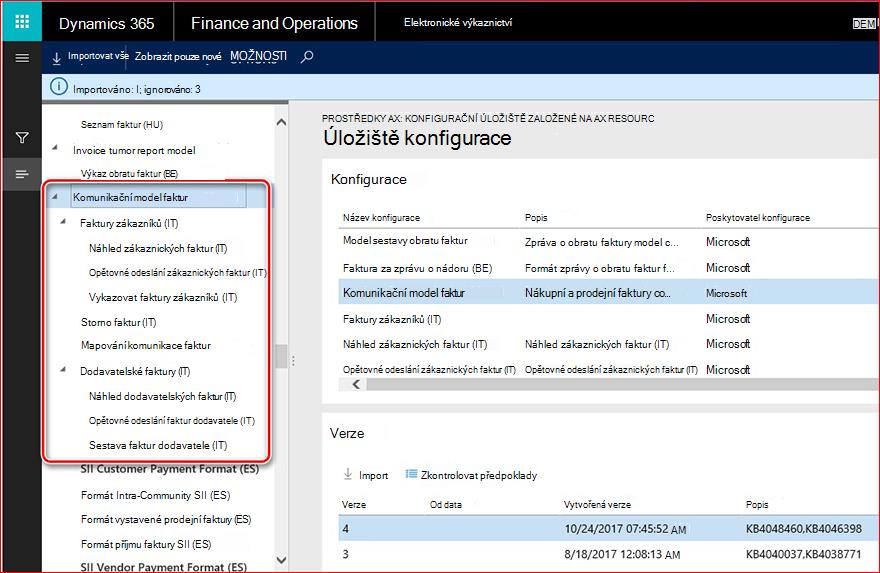The image size is (880, 573).
Task: Collapse Faktury zákazníků (IT) node
Action: click(x=63, y=222)
